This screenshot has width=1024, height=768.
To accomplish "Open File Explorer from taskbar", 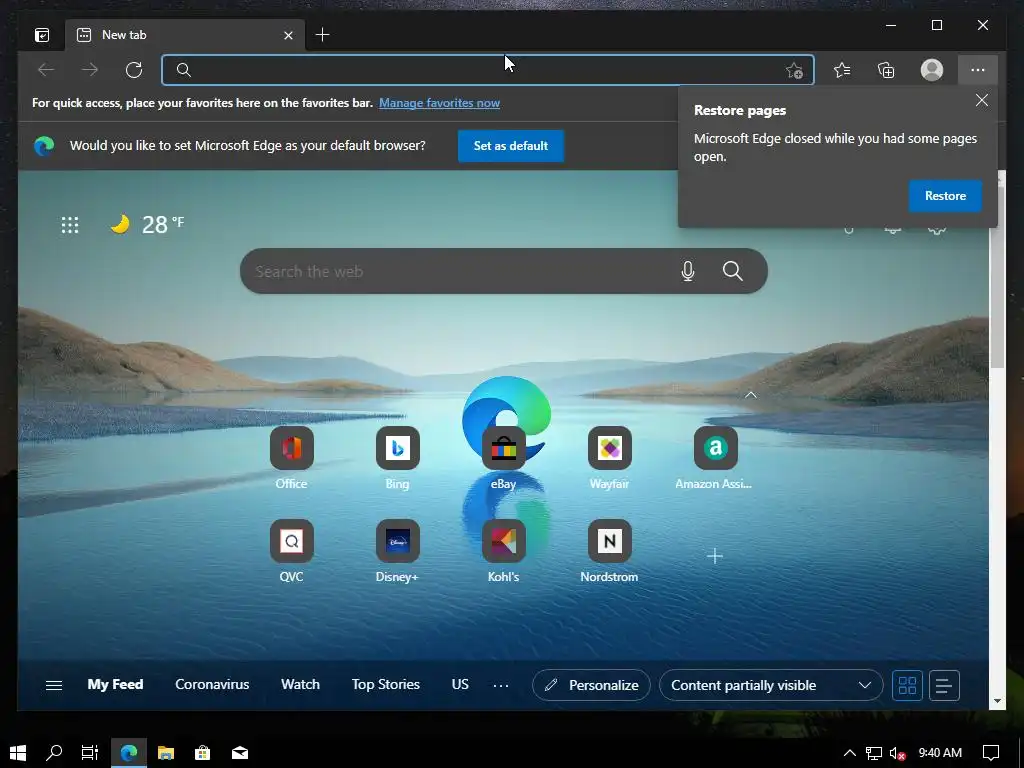I will (166, 753).
